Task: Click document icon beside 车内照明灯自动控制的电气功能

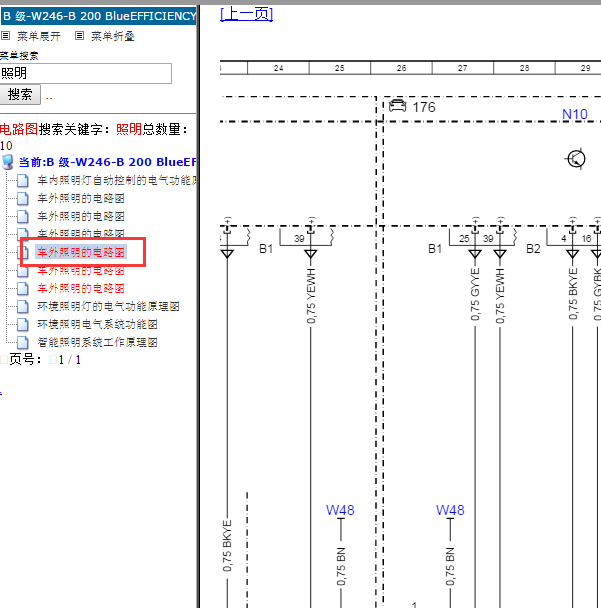Action: coord(22,180)
